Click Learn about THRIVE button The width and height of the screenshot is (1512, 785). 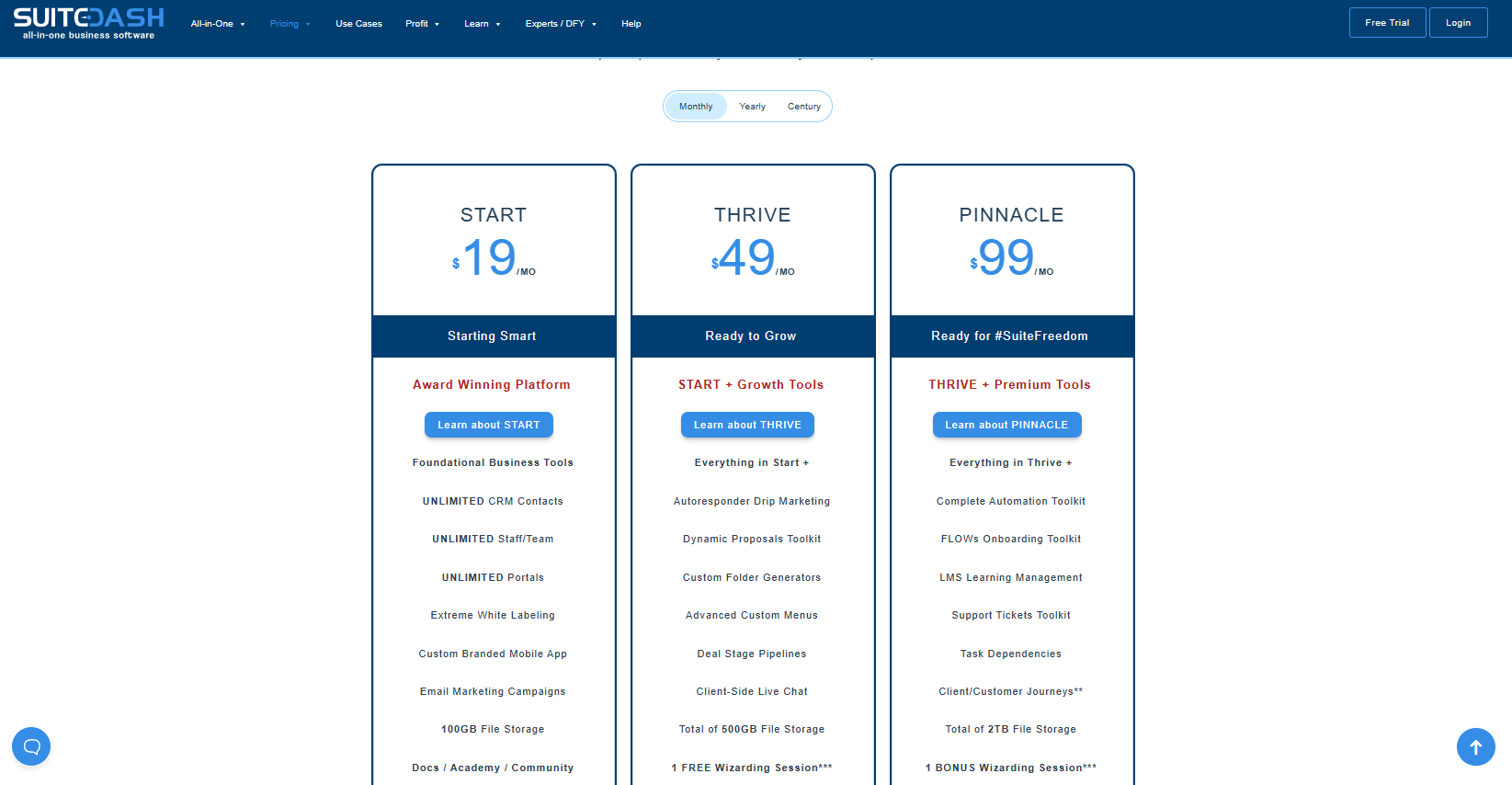click(747, 425)
